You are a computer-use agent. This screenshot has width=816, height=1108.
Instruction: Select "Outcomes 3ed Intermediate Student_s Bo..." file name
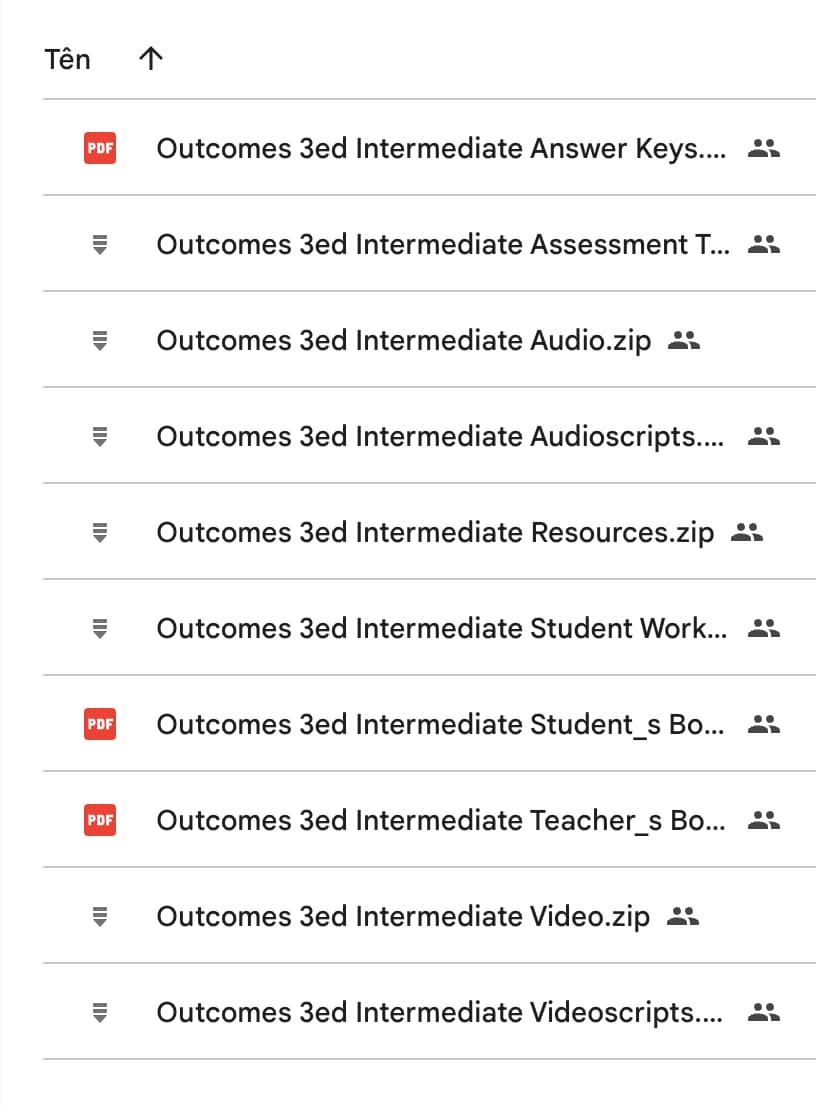pos(440,725)
